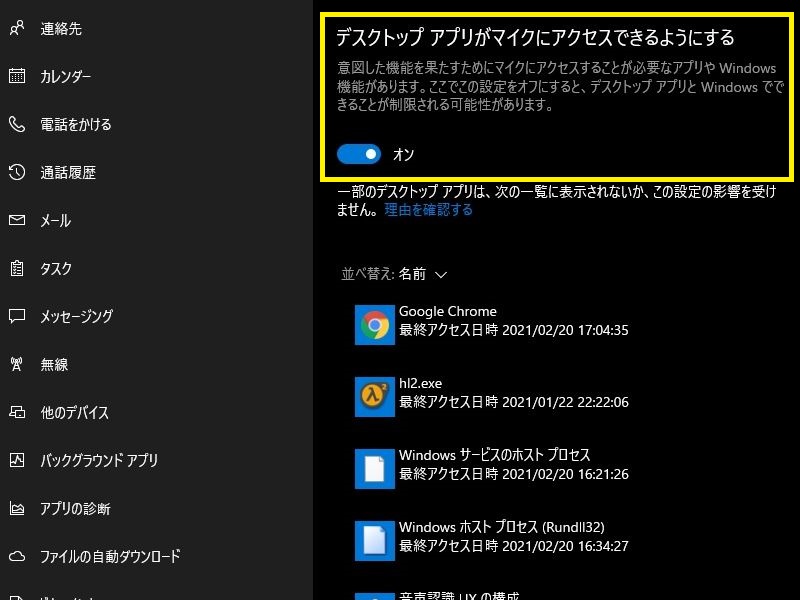Click Windows サービスのホスト プロセス entry text
Viewport: 800px width, 600px height.
click(x=494, y=455)
